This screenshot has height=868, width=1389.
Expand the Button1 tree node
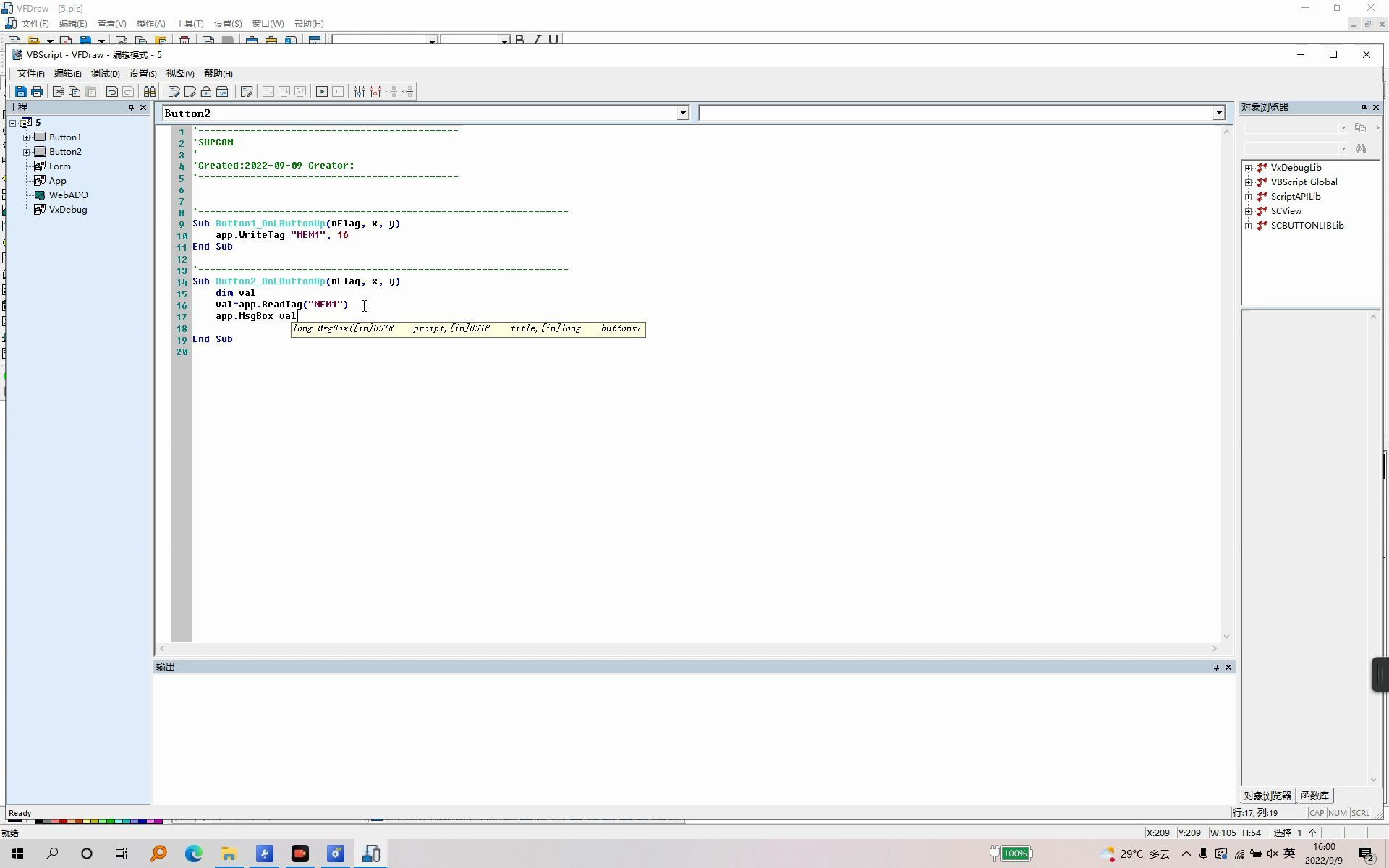pos(27,137)
